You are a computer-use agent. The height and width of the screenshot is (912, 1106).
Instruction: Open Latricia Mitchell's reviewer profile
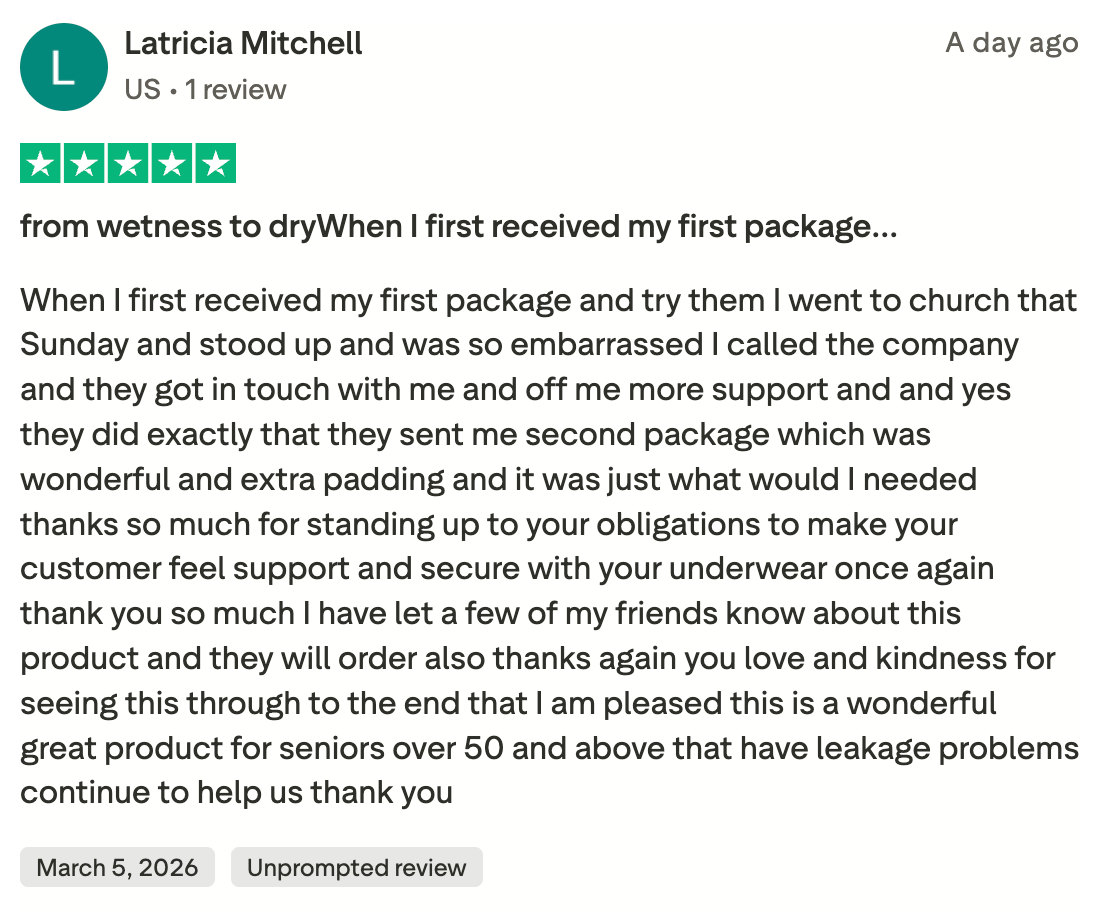pos(243,44)
